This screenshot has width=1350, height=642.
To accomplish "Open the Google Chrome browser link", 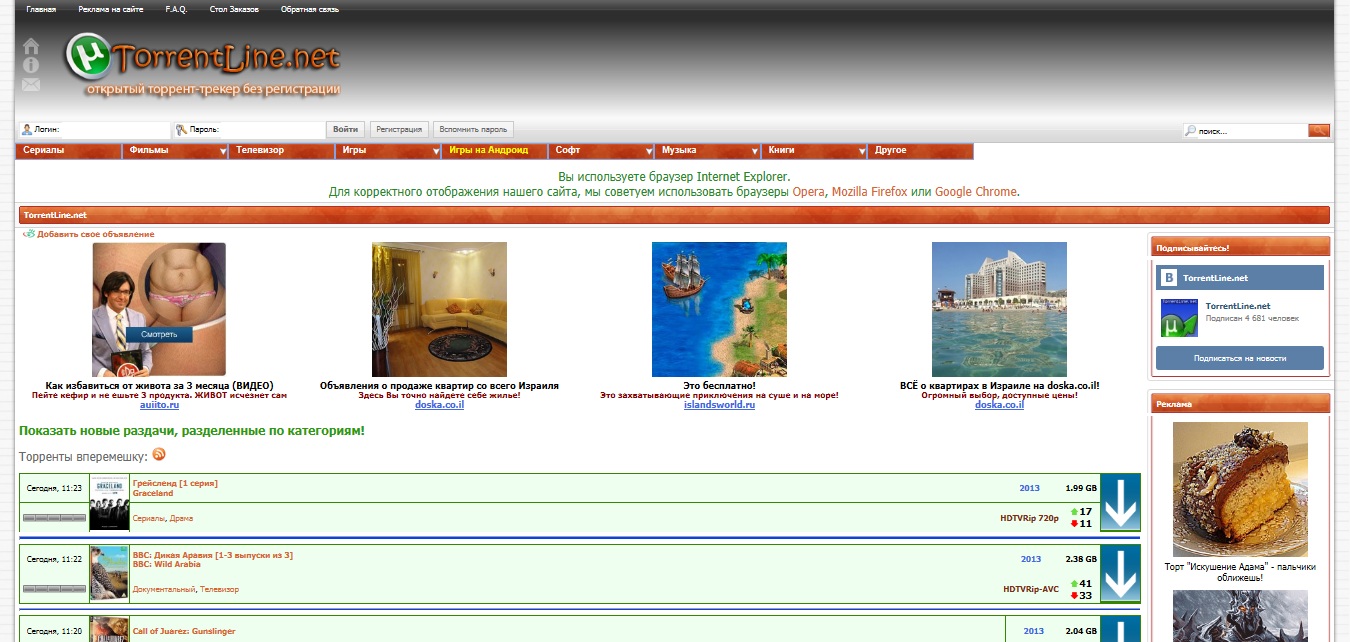I will pyautogui.click(x=976, y=191).
